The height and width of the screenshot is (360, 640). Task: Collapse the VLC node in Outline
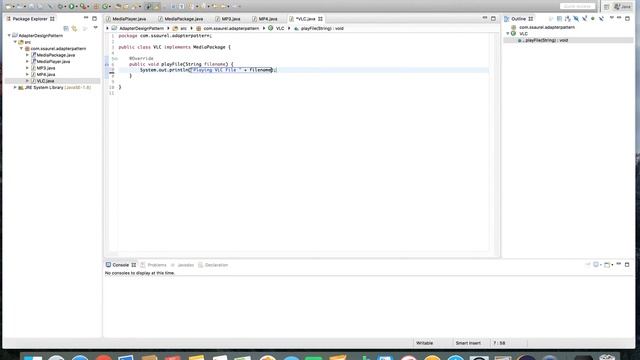[x=508, y=33]
